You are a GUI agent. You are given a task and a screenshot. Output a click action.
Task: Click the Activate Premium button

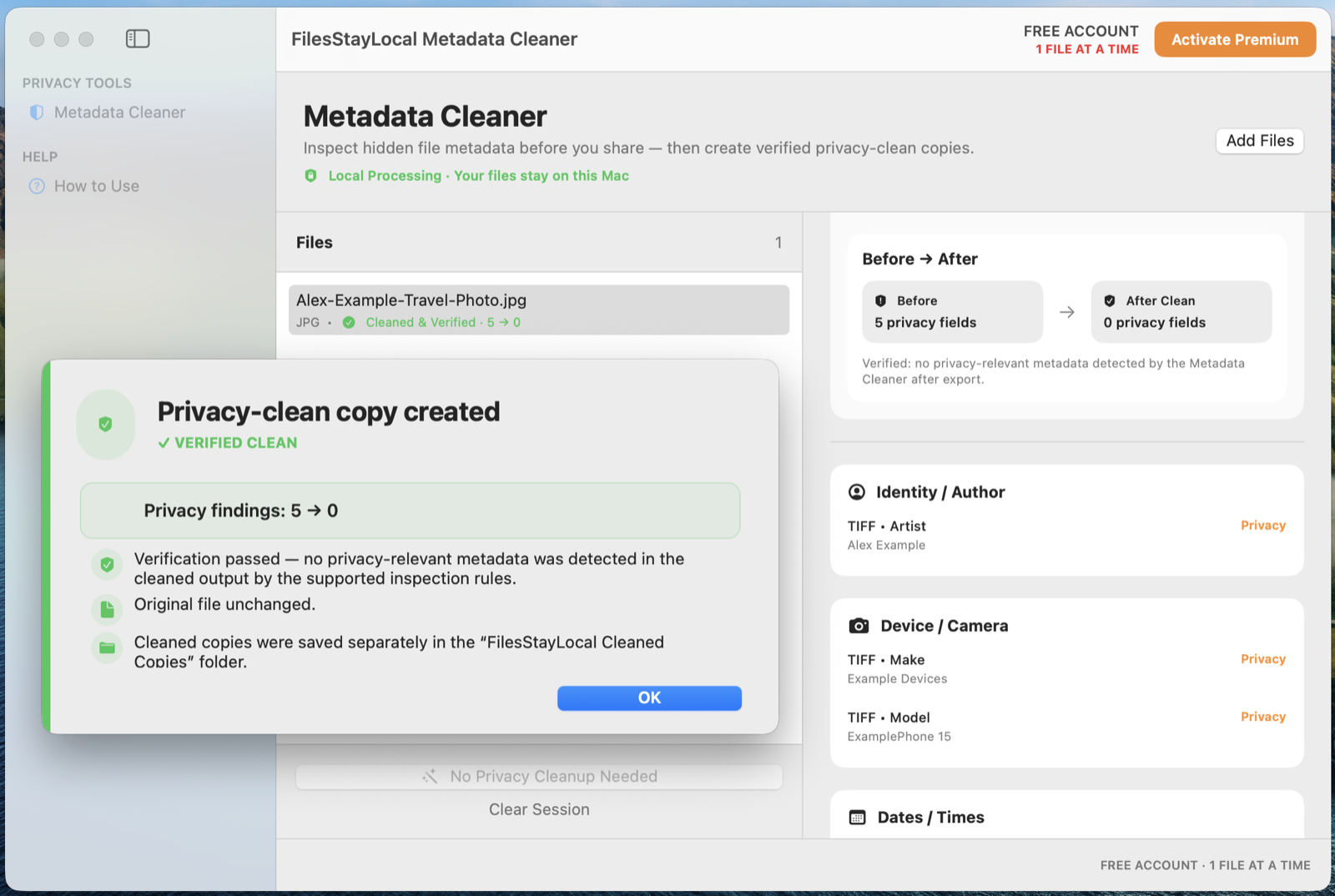pos(1235,39)
